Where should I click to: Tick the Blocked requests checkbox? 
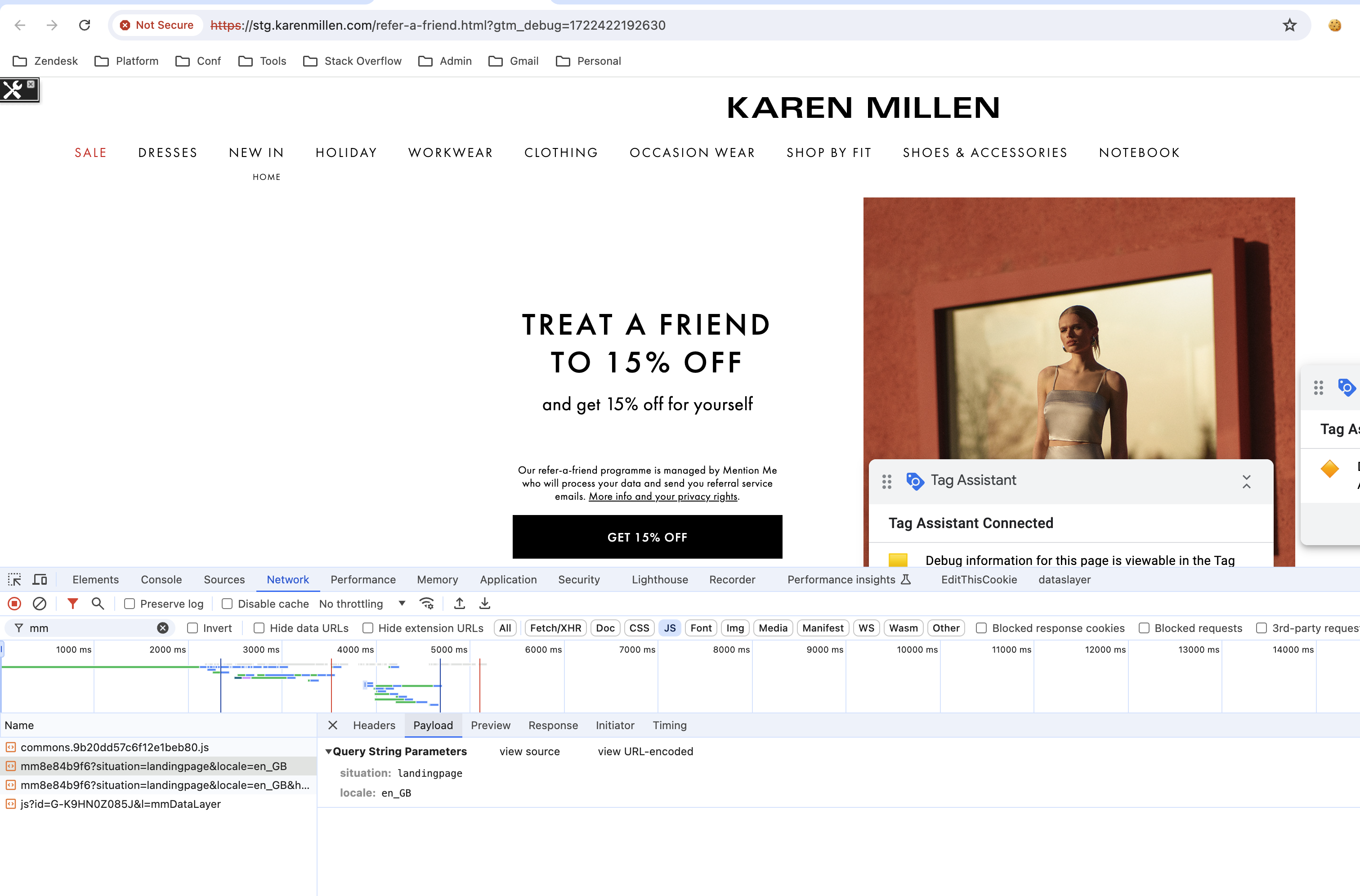click(1144, 628)
